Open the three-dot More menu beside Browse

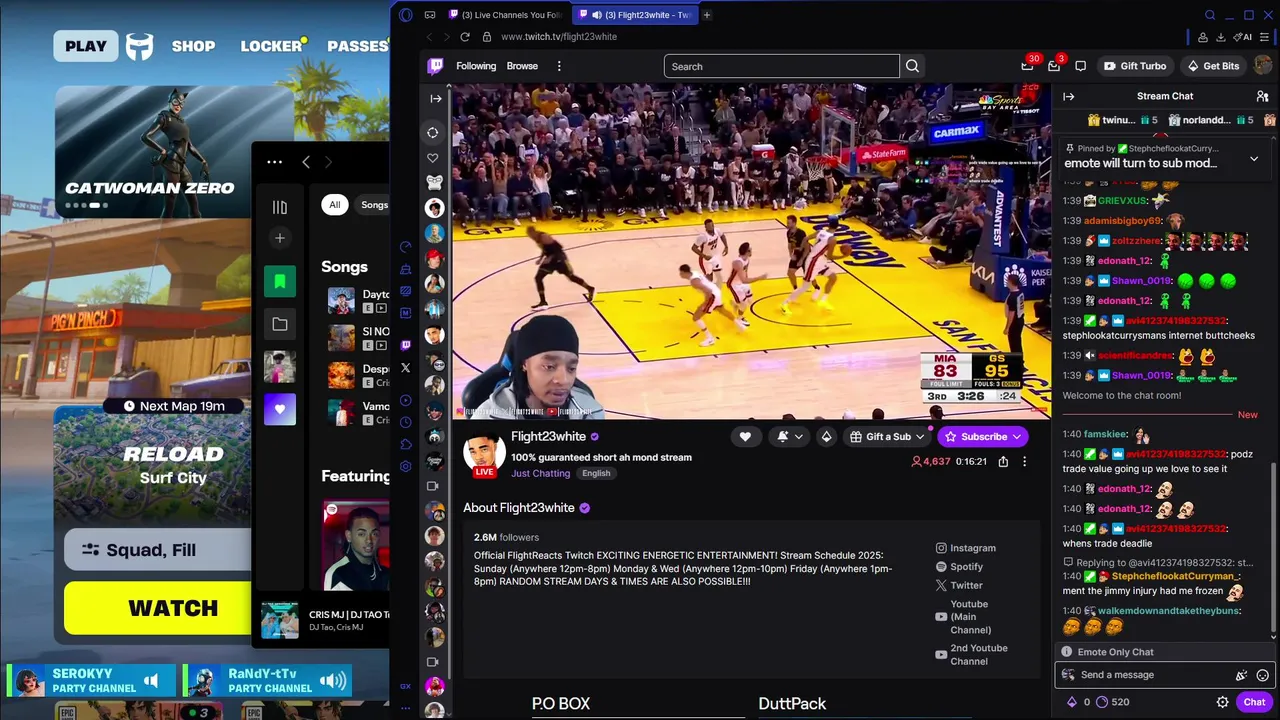coord(559,66)
